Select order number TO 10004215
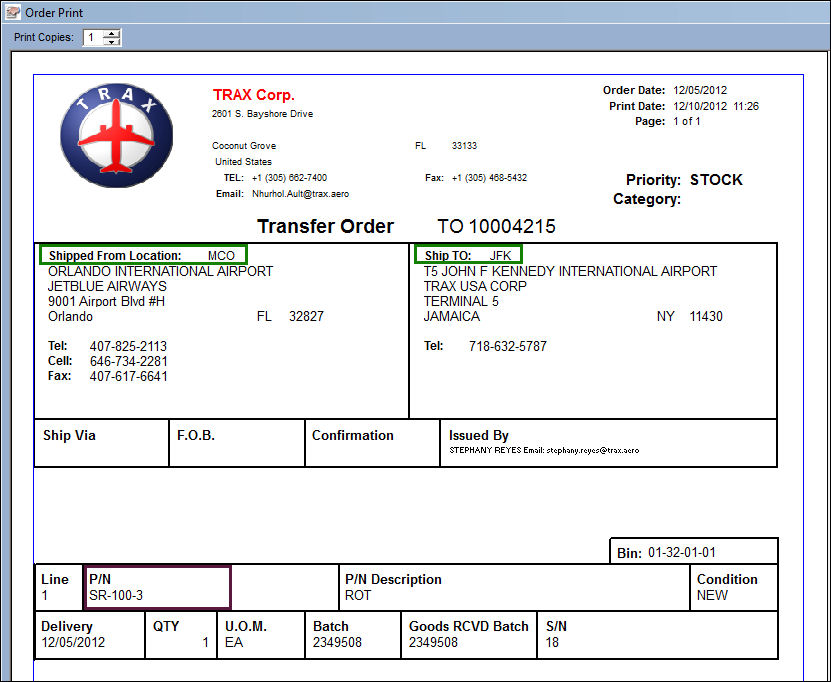This screenshot has height=682, width=831. pyautogui.click(x=496, y=226)
